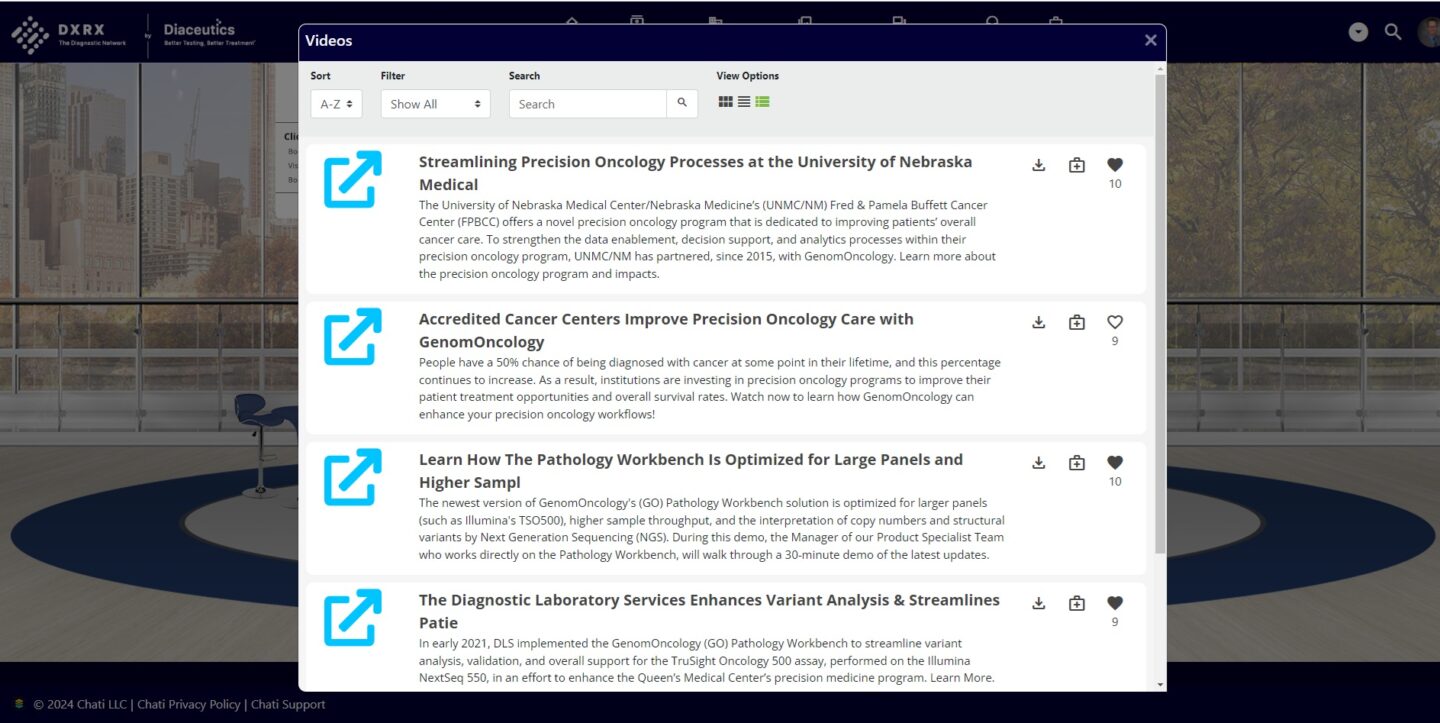Switch to grid view layout

point(725,102)
